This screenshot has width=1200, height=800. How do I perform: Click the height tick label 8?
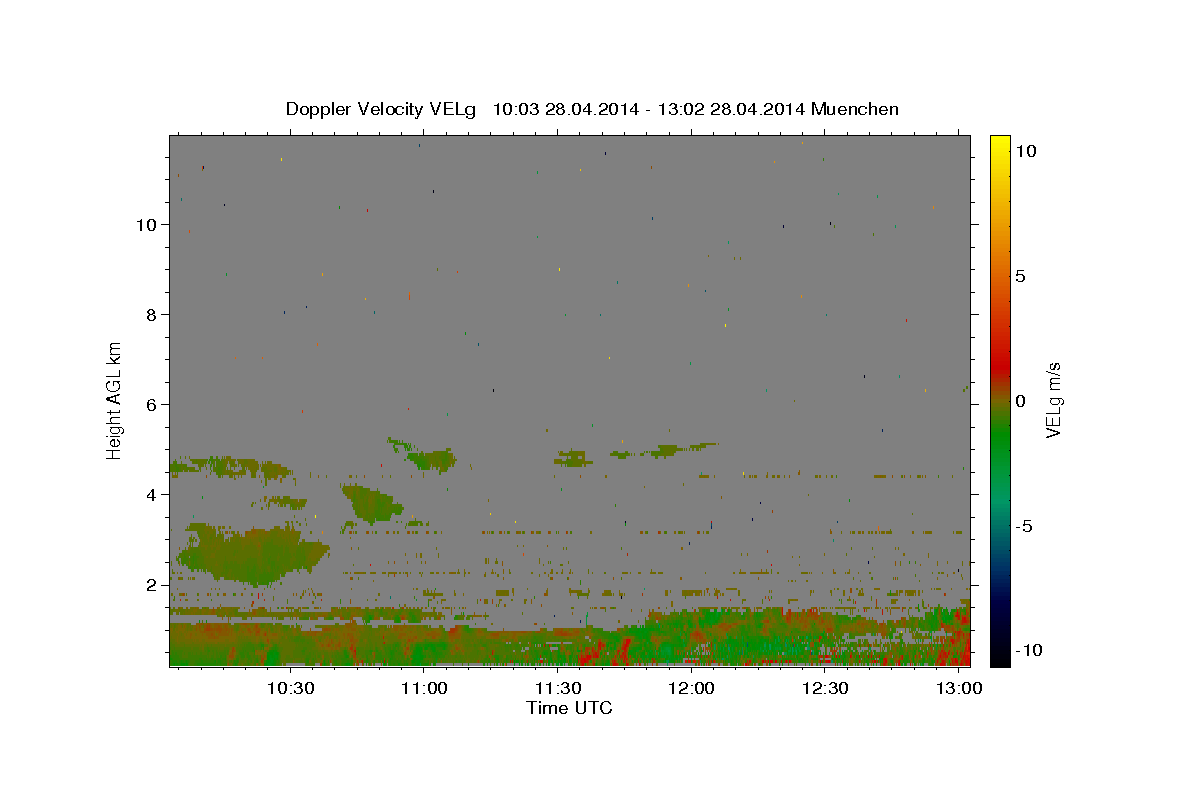tap(153, 315)
